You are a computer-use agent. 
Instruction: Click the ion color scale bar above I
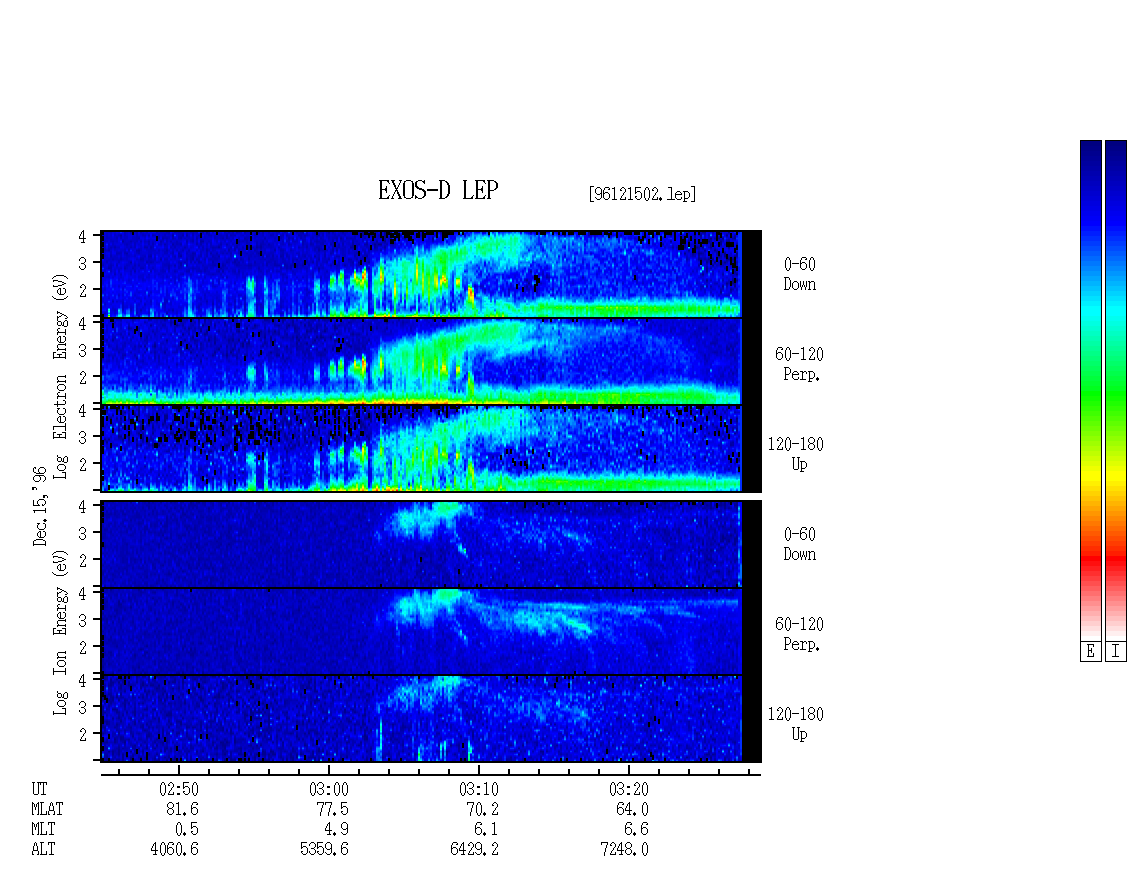[1116, 390]
